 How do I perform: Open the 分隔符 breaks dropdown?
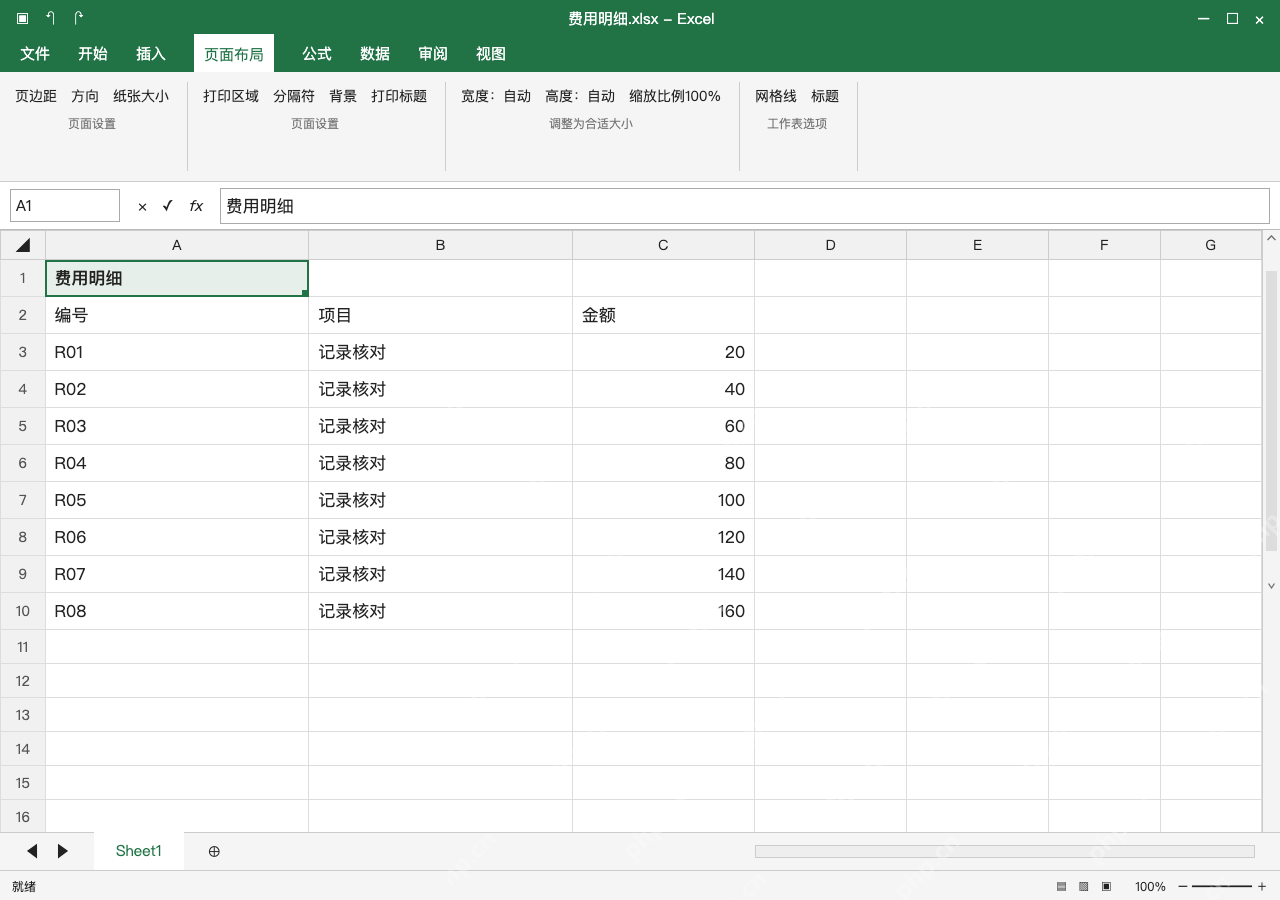tap(294, 96)
